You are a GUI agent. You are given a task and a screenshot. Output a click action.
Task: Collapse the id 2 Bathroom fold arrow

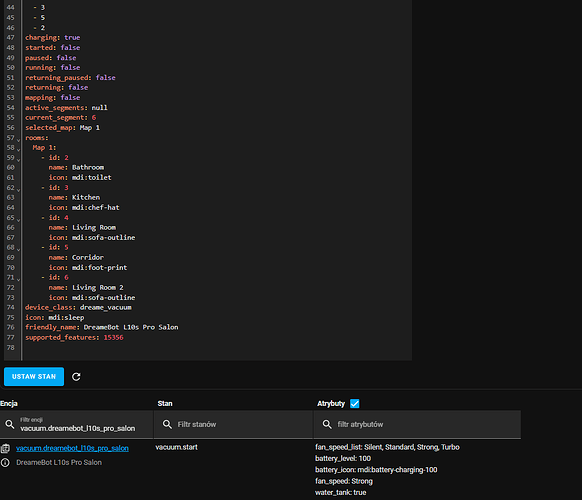(18, 160)
